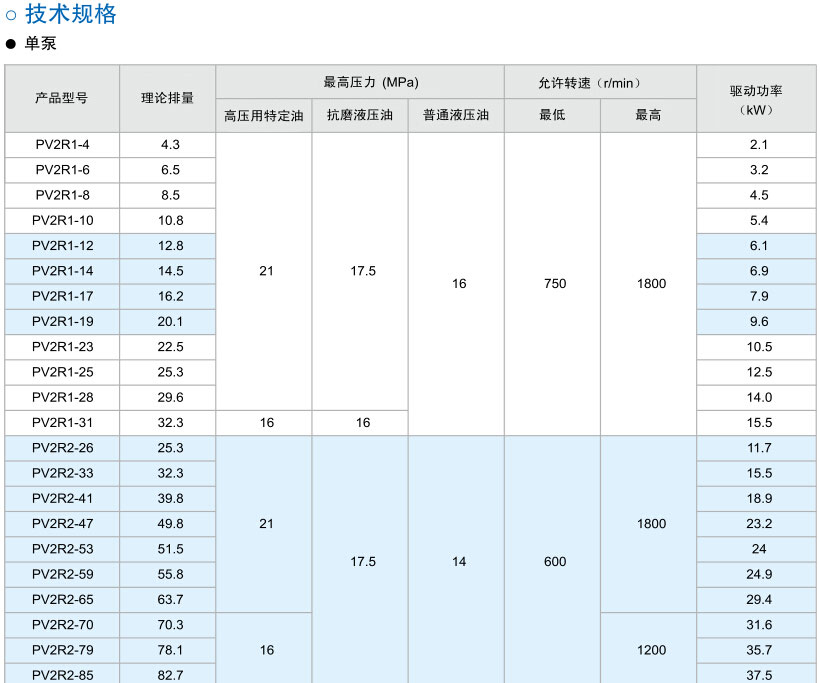
Task: Click the 最高压力 (MPa) header cell
Action: click(x=359, y=82)
